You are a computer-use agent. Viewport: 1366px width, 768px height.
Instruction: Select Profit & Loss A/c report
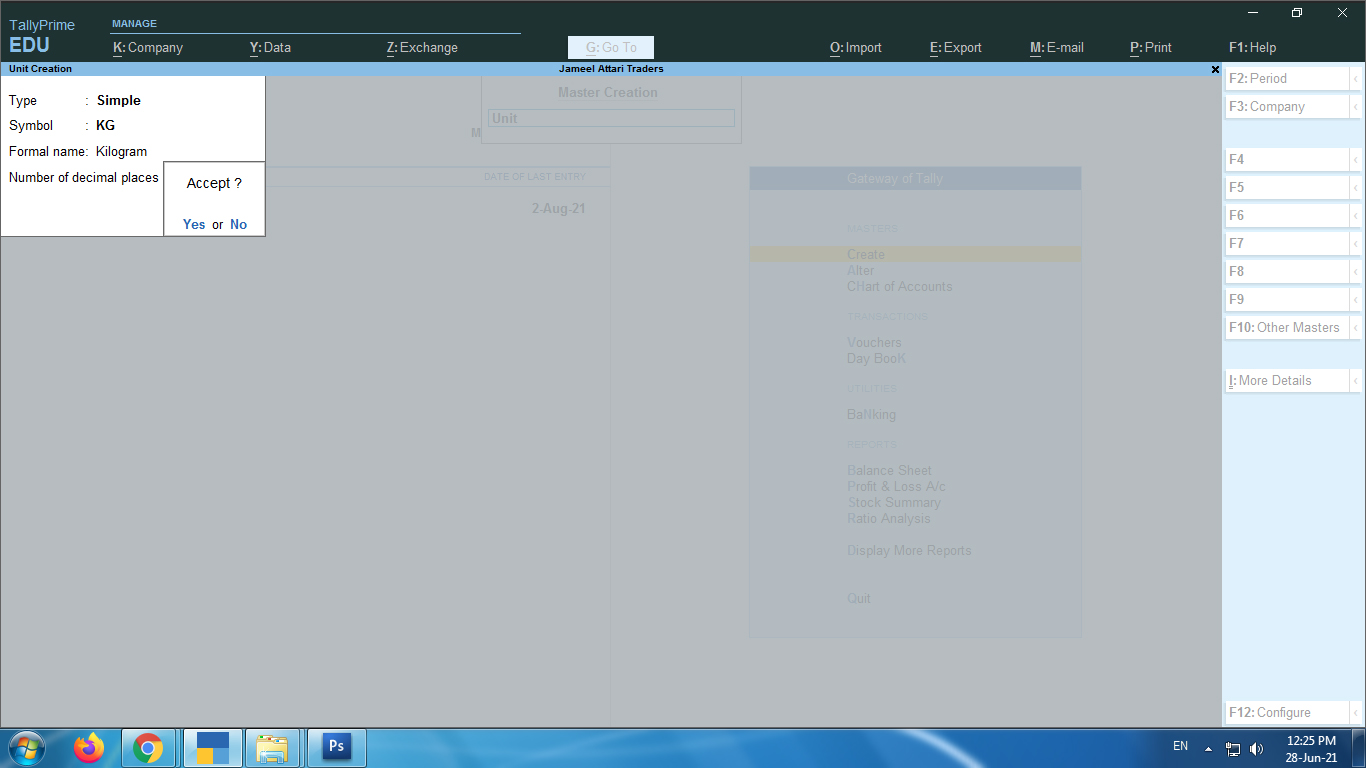[896, 486]
